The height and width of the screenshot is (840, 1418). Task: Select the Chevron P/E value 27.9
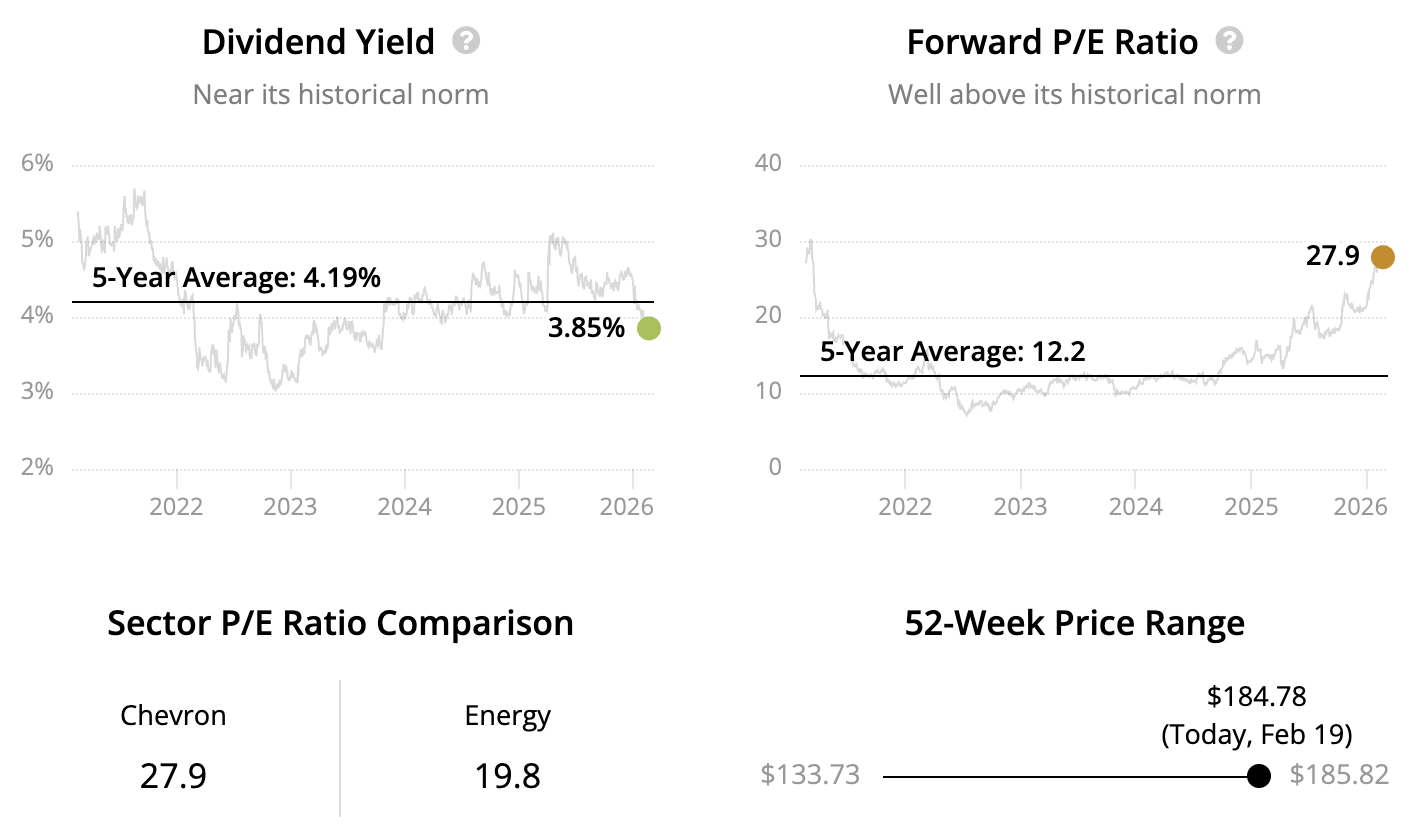pos(173,776)
